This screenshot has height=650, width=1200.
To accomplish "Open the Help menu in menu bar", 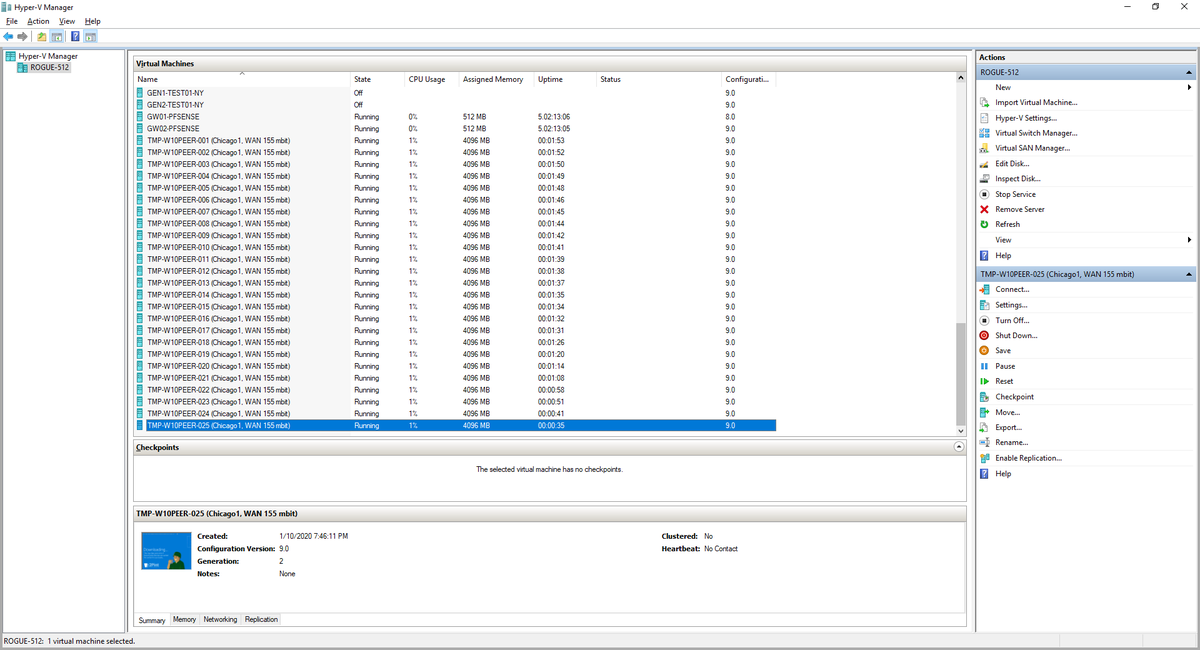I will (92, 21).
